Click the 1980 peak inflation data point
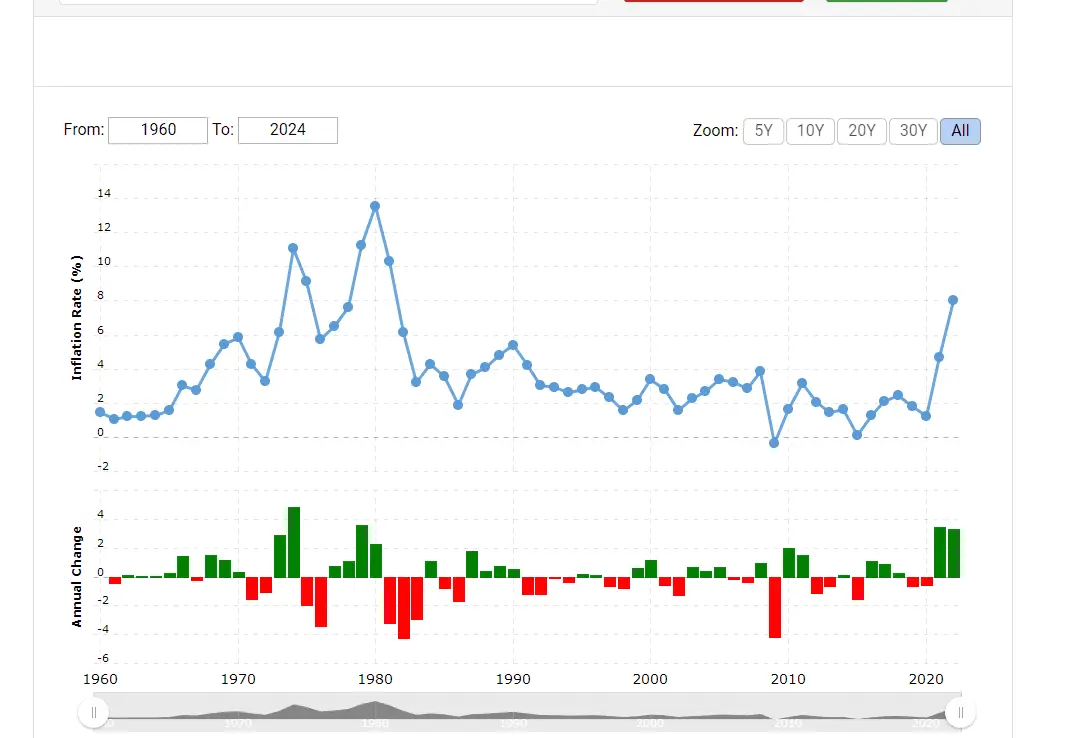 coord(375,206)
